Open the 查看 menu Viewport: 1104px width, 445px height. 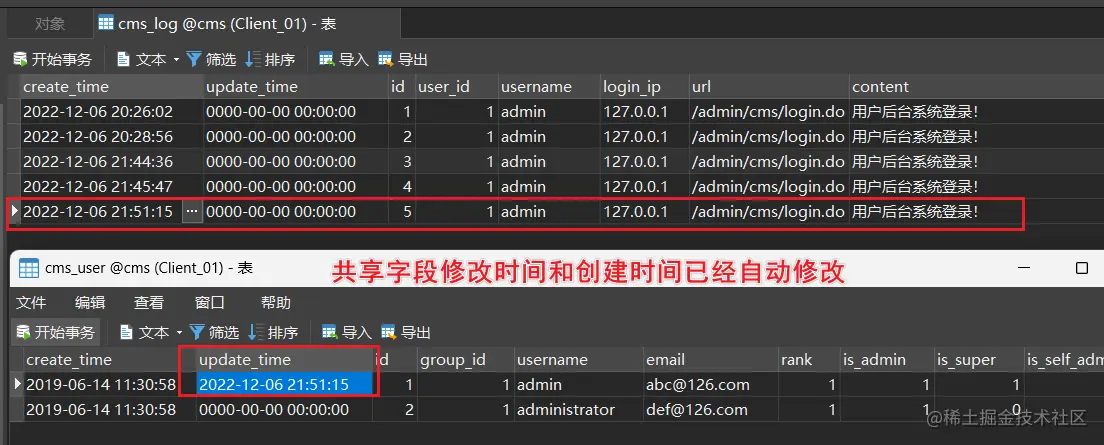[x=149, y=303]
